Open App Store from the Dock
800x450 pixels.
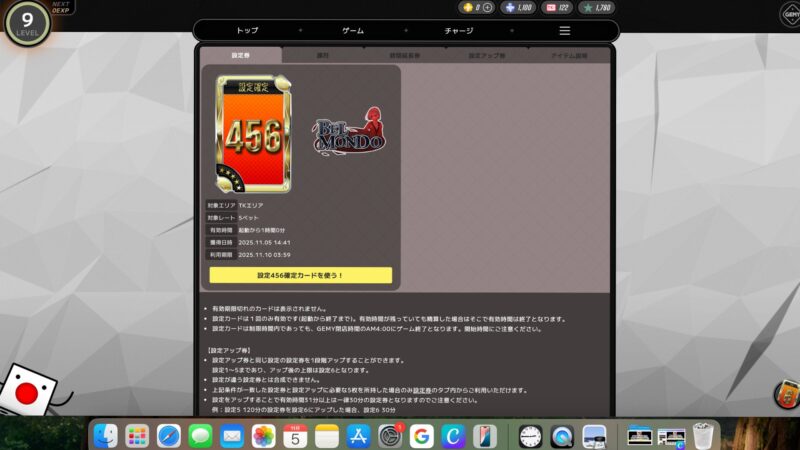tap(358, 436)
